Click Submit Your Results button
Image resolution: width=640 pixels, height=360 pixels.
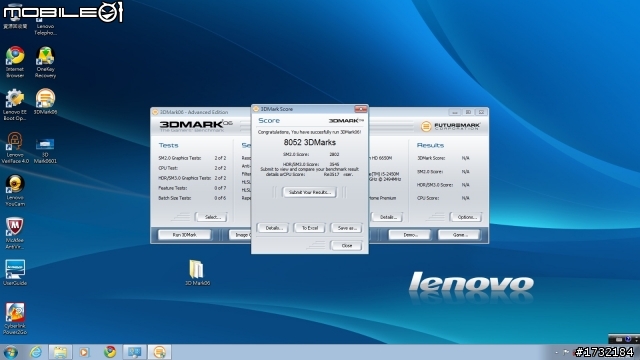pyautogui.click(x=309, y=192)
